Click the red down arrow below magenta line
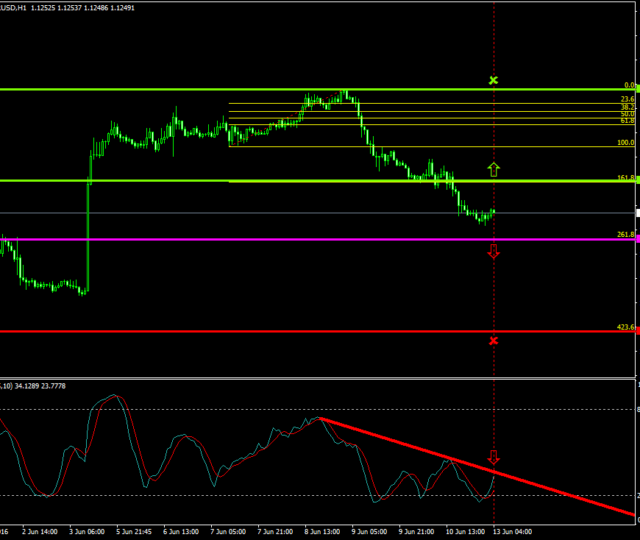 pyautogui.click(x=493, y=251)
